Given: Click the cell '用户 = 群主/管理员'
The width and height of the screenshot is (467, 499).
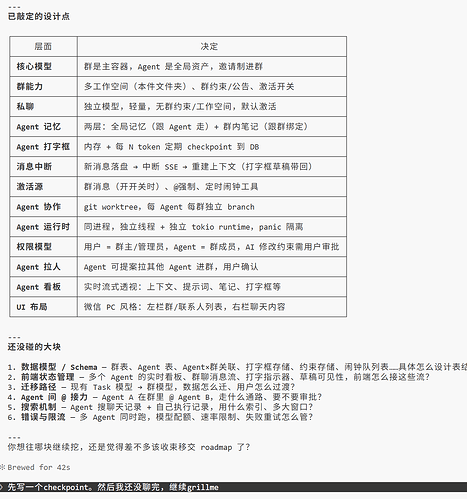Looking at the screenshot, I should (212, 247).
